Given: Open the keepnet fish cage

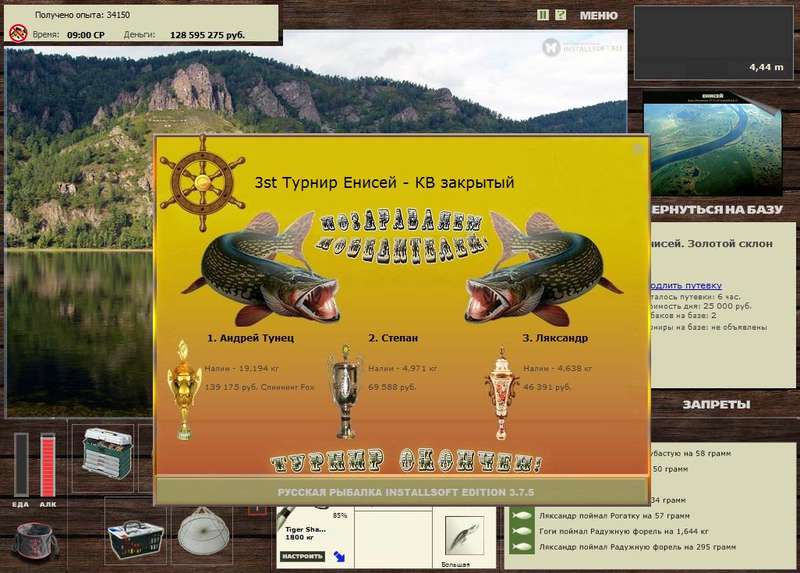Looking at the screenshot, I should tap(203, 532).
